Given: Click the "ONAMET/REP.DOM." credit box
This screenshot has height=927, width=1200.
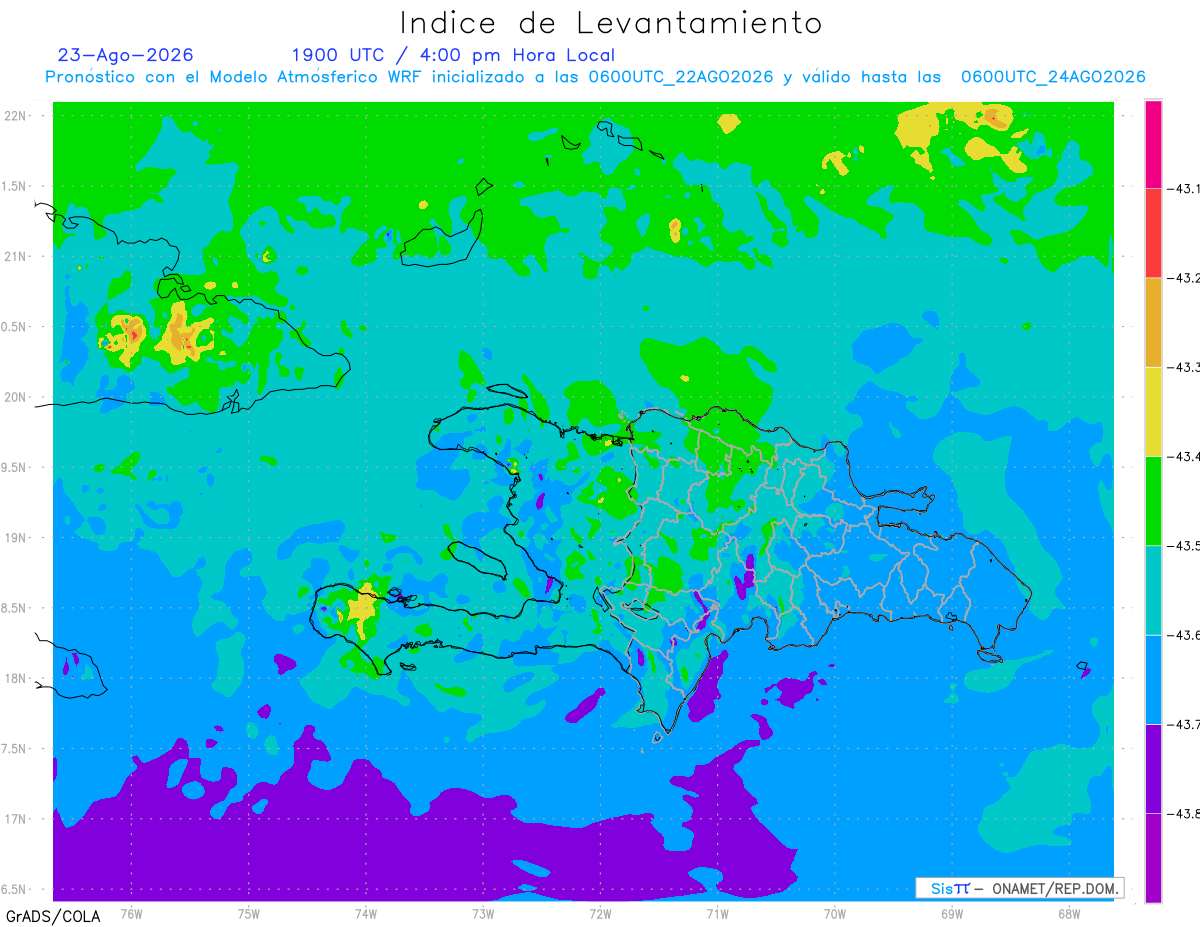Looking at the screenshot, I should tap(1019, 888).
